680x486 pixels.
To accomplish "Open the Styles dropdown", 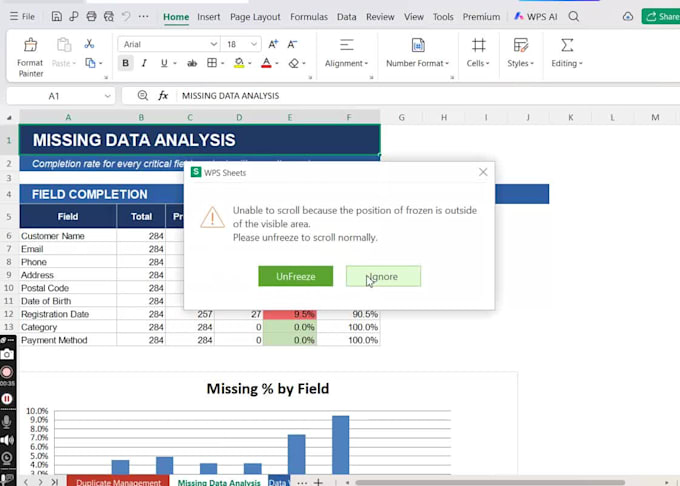I will (520, 53).
